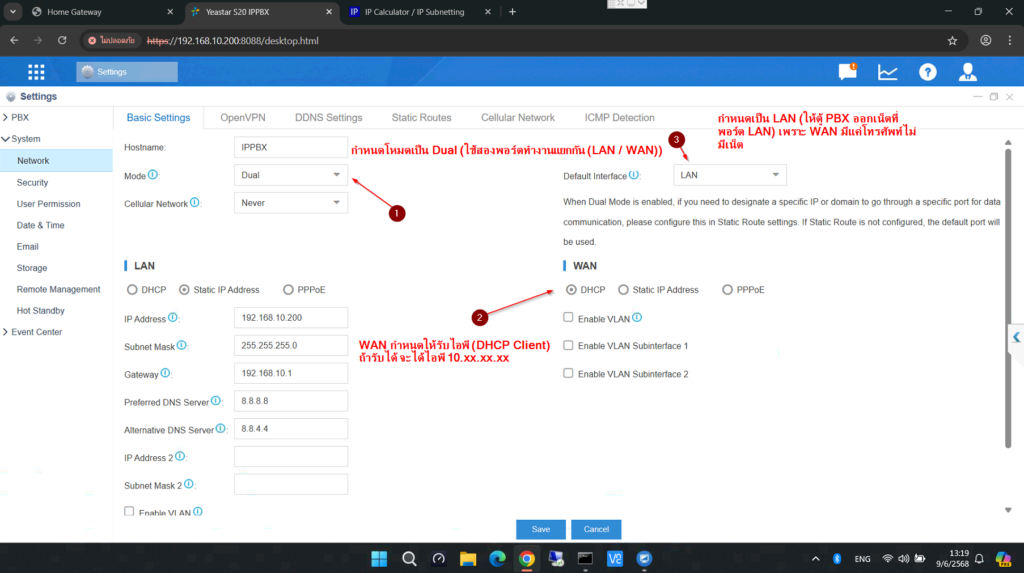Click the Preferred DNS Server info icon
Viewport: 1024px width, 573px height.
[216, 401]
